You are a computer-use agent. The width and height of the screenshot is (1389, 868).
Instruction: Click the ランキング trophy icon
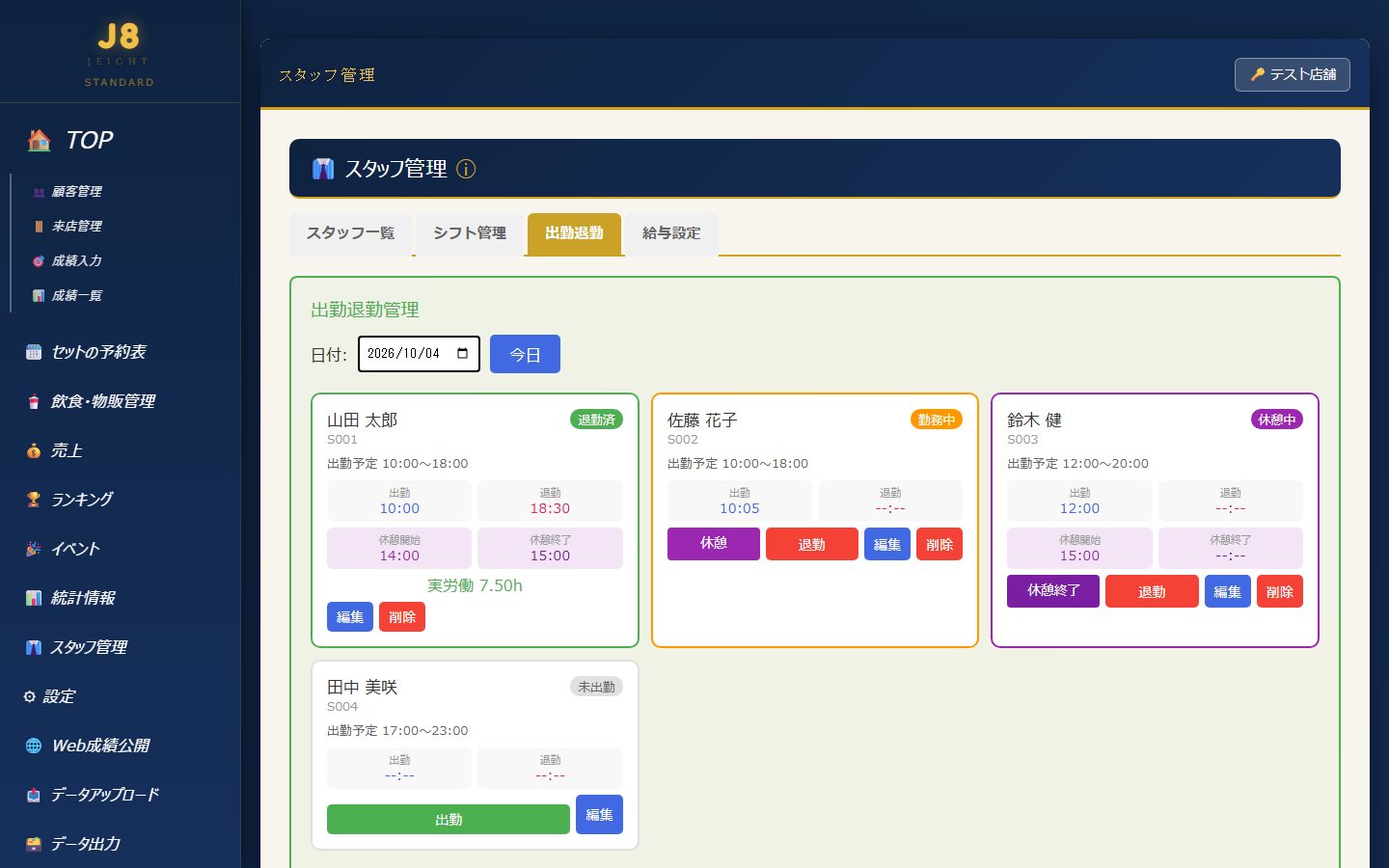click(x=34, y=500)
